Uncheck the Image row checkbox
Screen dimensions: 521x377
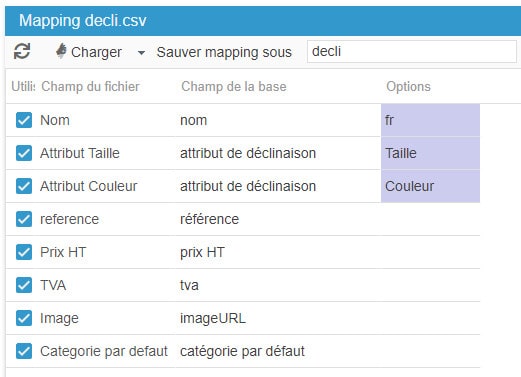click(24, 318)
